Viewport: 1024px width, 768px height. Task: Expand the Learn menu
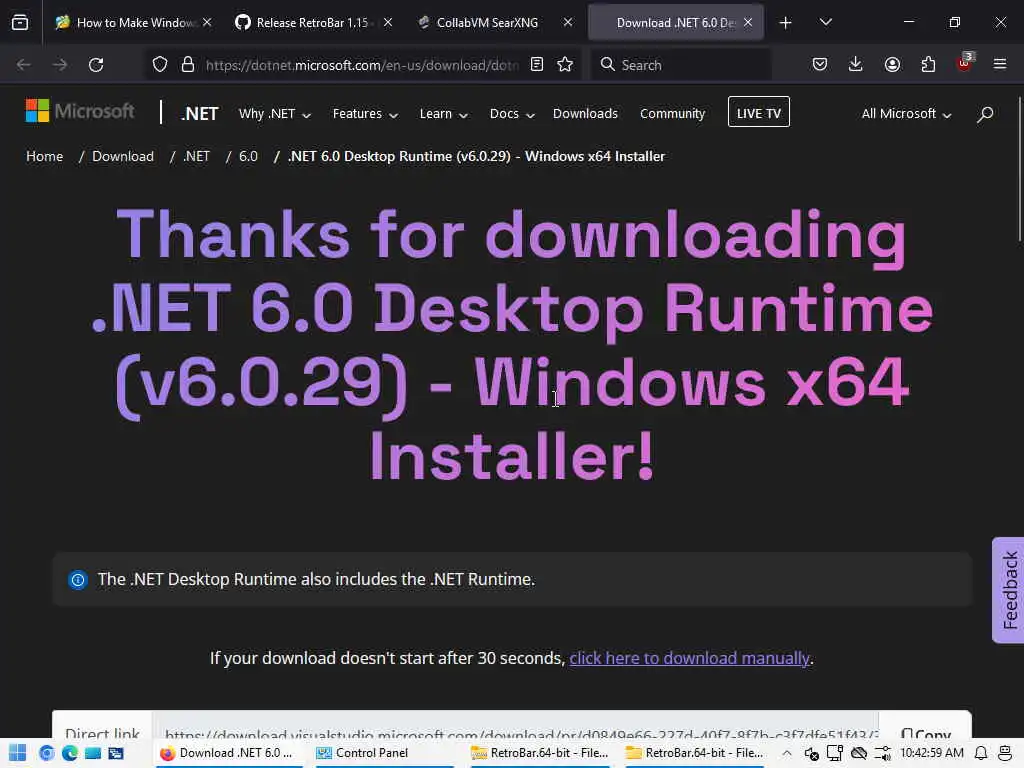[443, 114]
